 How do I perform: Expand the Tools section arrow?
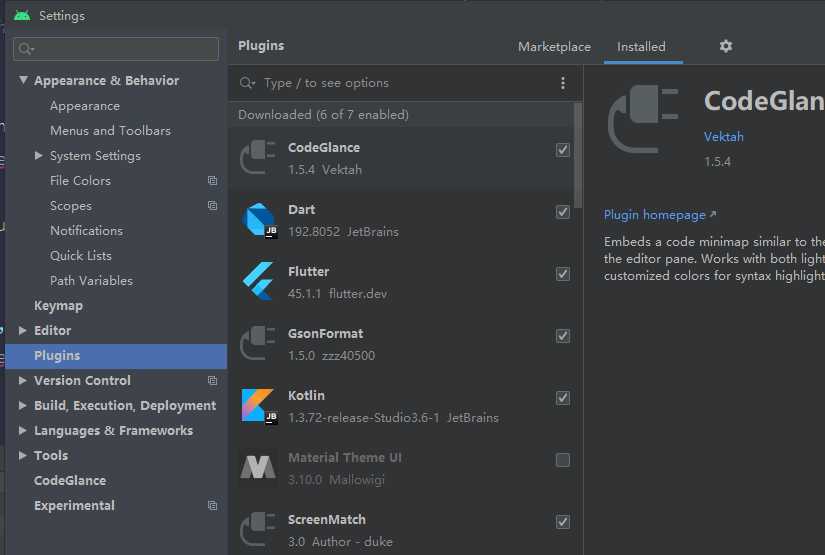23,456
